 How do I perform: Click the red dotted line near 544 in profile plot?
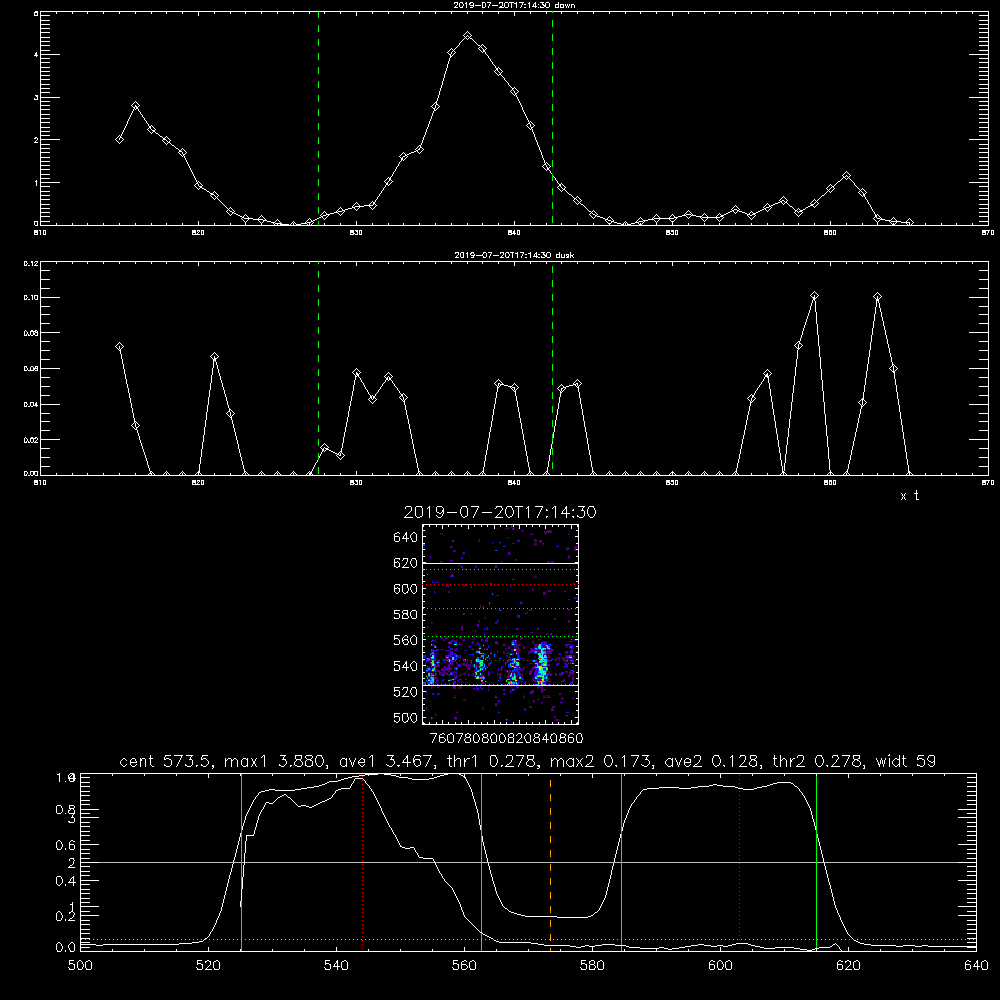coord(362,861)
